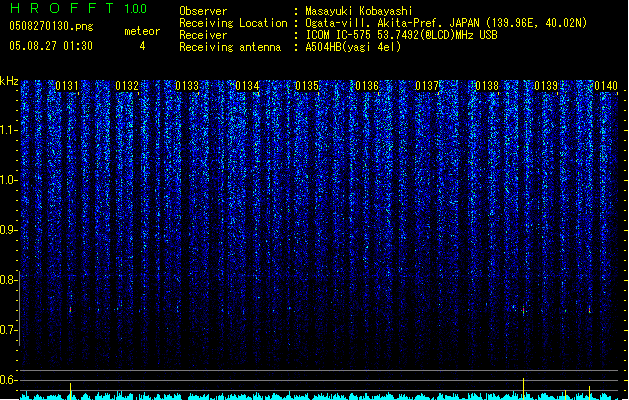
Task: Click the meteor label
Action: [x=142, y=31]
